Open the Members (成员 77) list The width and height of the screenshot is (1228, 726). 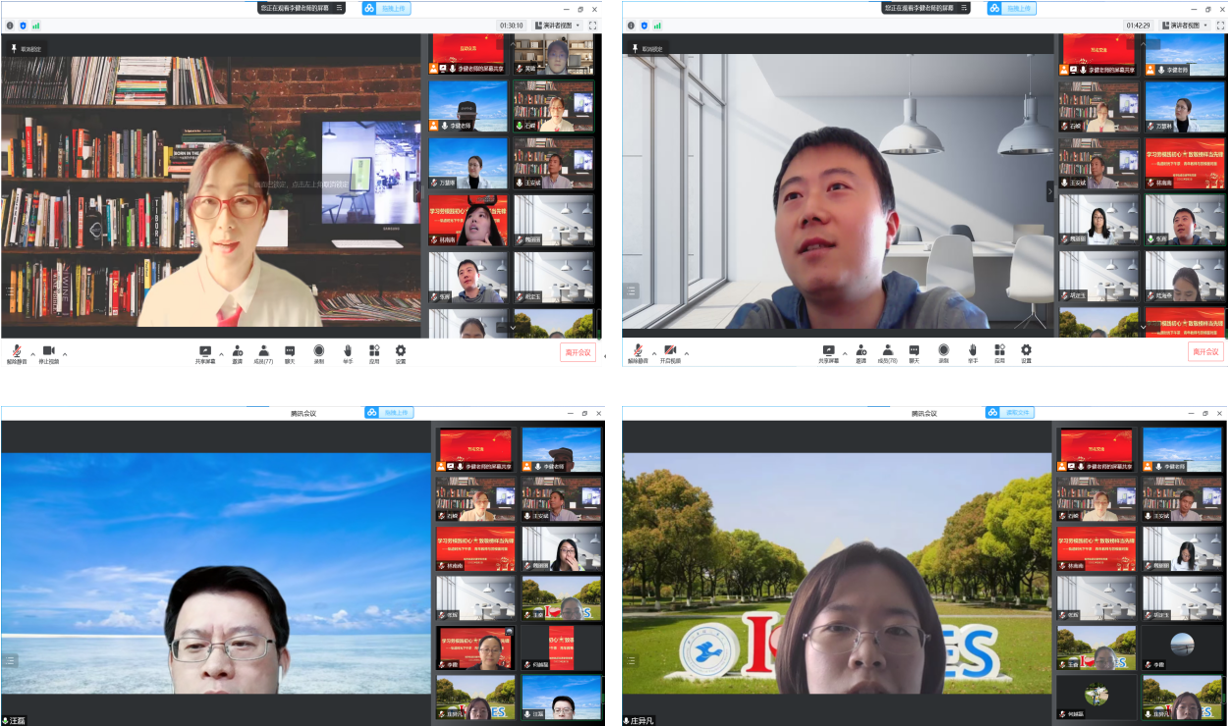pos(263,351)
